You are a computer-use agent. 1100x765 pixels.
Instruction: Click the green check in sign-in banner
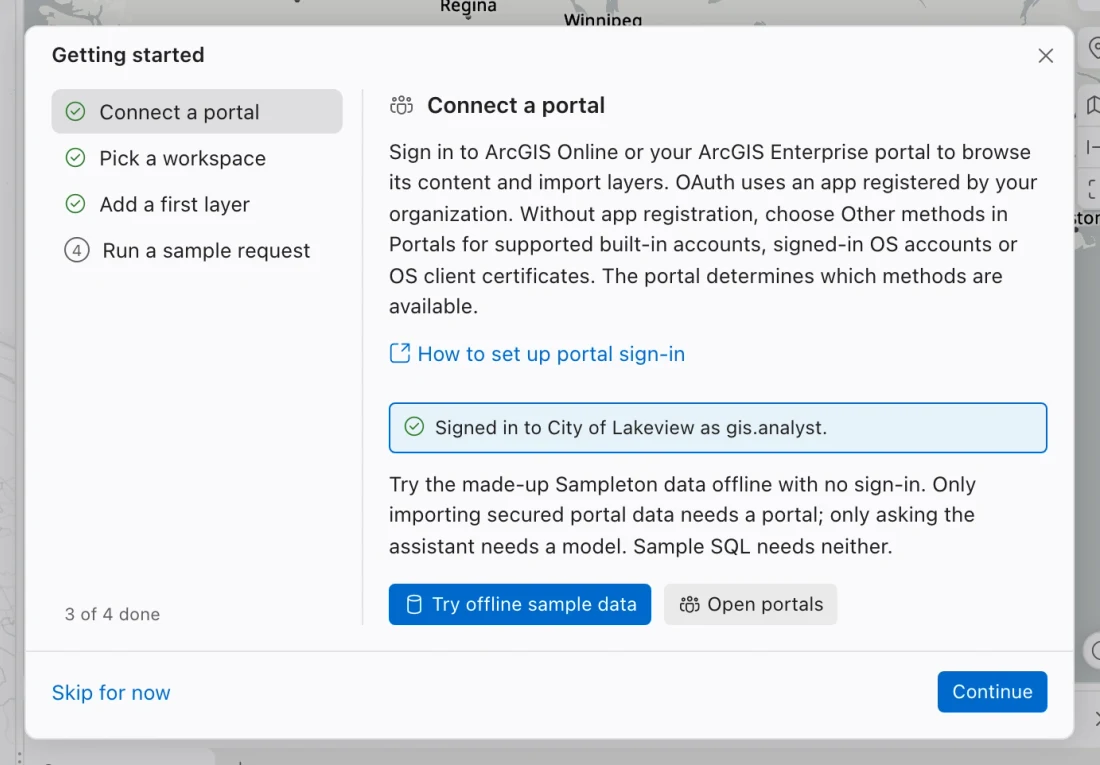point(414,427)
